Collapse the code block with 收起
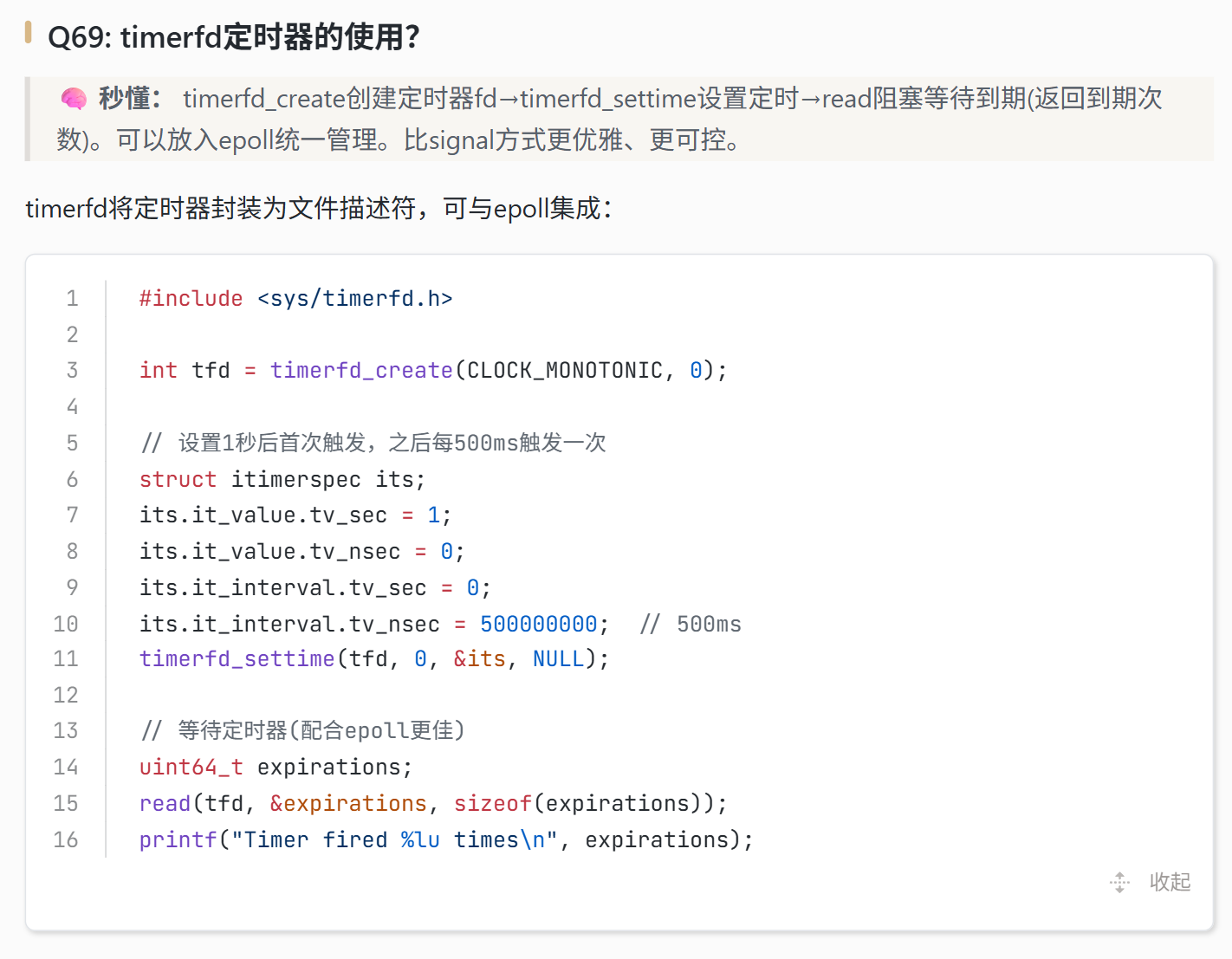This screenshot has height=959, width=1232. [x=1170, y=882]
